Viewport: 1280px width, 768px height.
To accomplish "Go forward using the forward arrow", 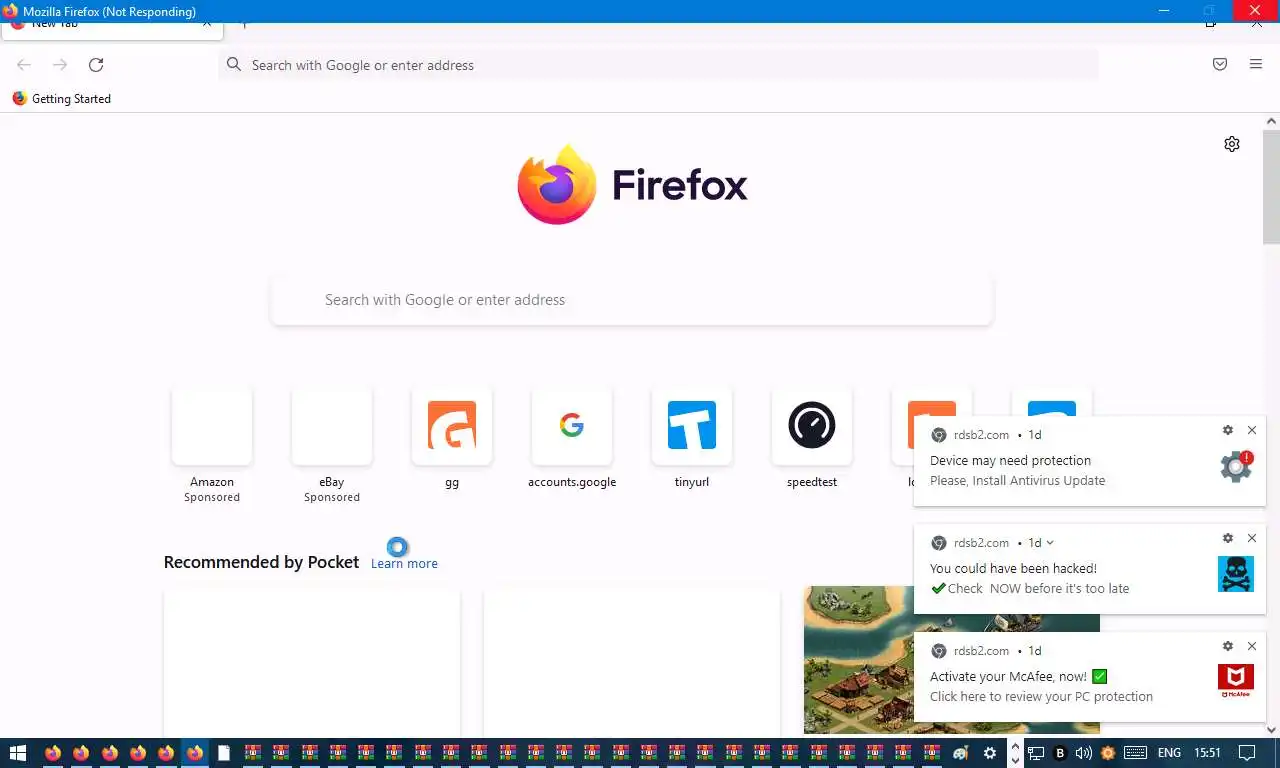I will 60,65.
